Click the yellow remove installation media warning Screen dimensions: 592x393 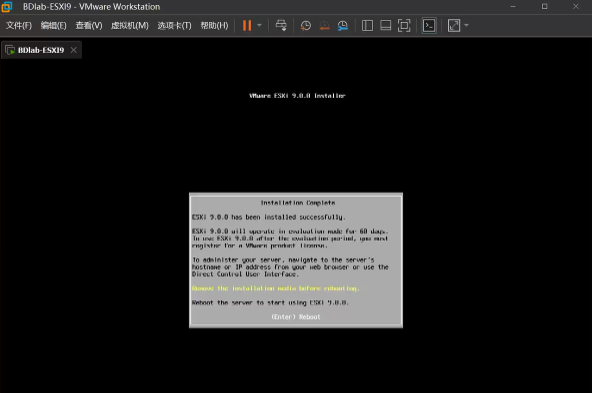coord(276,288)
